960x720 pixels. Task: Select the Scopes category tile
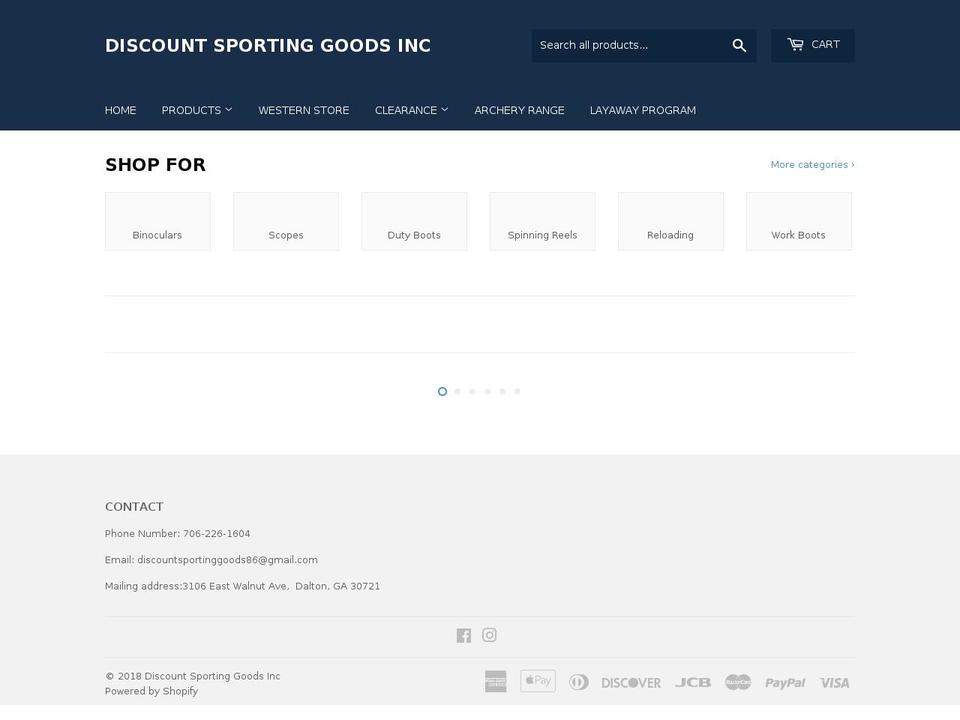coord(286,221)
